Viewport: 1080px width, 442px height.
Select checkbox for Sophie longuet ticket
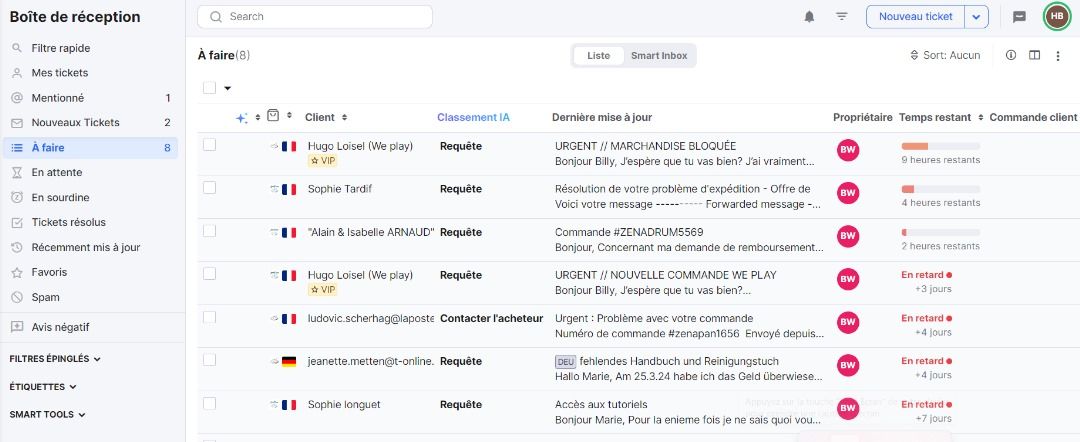(209, 403)
